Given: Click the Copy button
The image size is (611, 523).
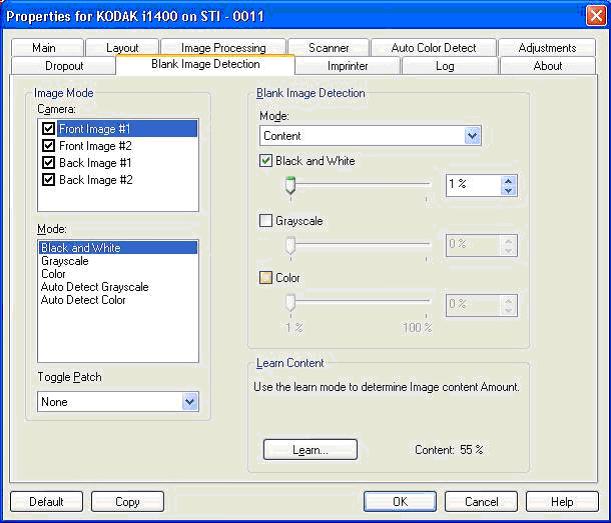Looking at the screenshot, I should pyautogui.click(x=127, y=501).
